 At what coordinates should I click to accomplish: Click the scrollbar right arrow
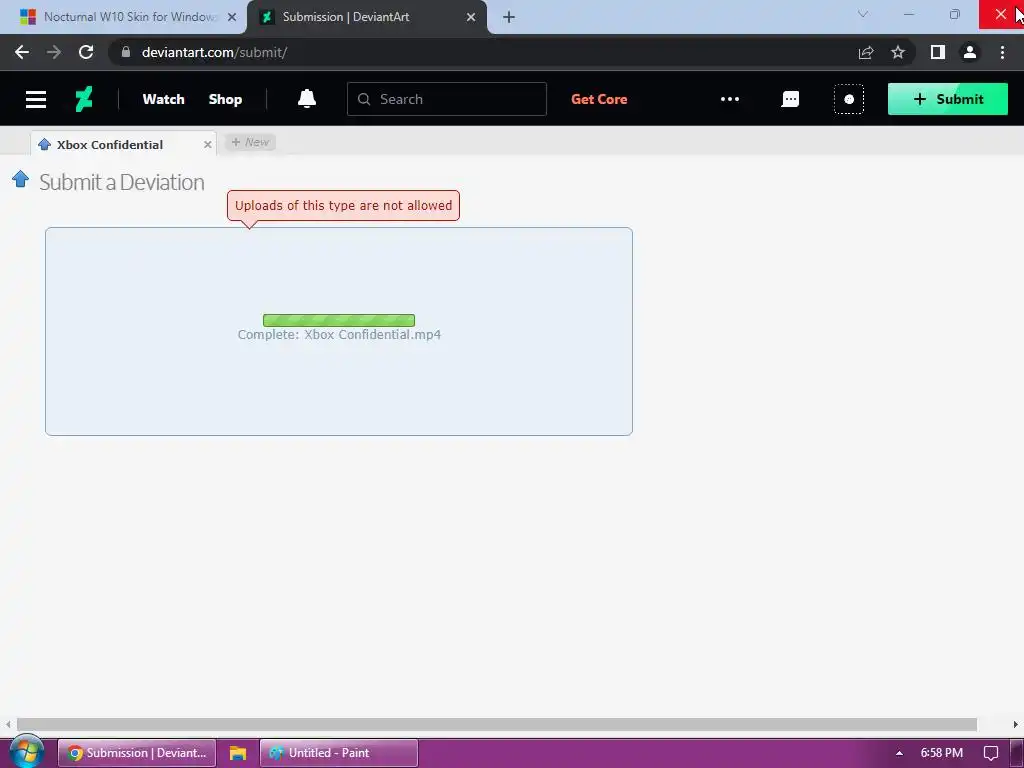pos(1016,724)
